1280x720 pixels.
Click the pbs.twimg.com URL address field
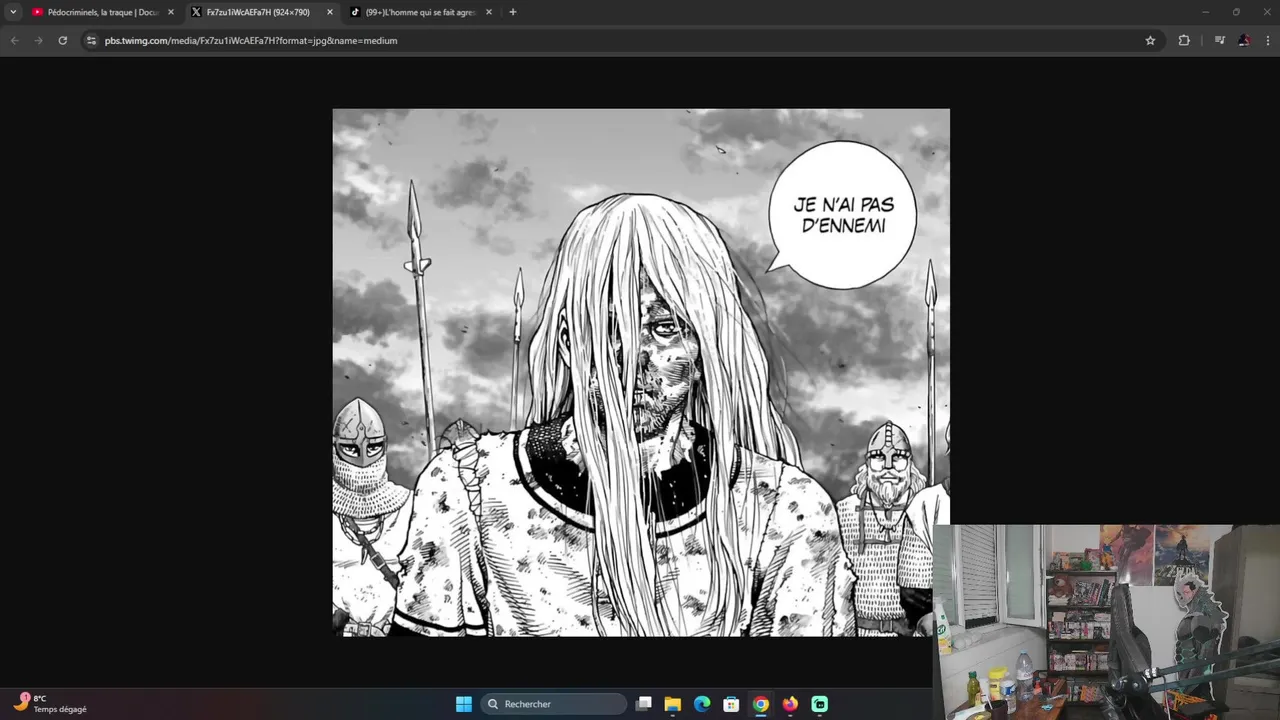pos(620,40)
